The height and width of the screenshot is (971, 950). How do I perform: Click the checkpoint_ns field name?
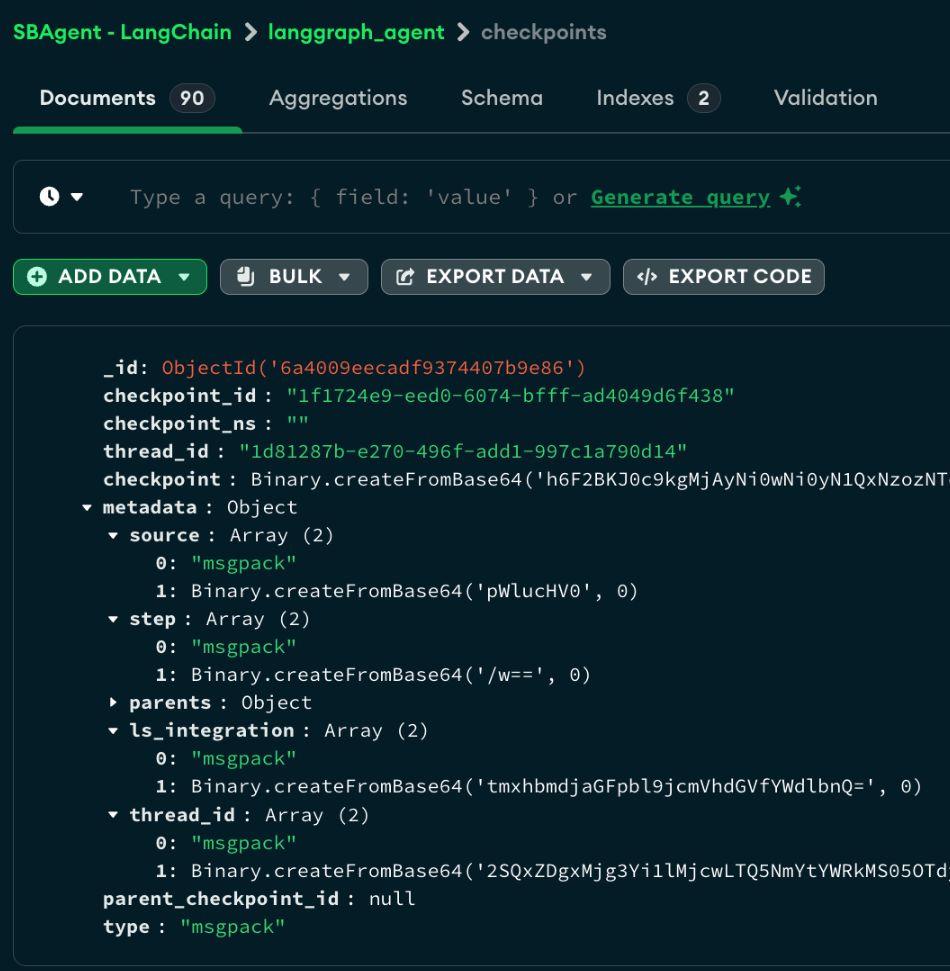[180, 424]
